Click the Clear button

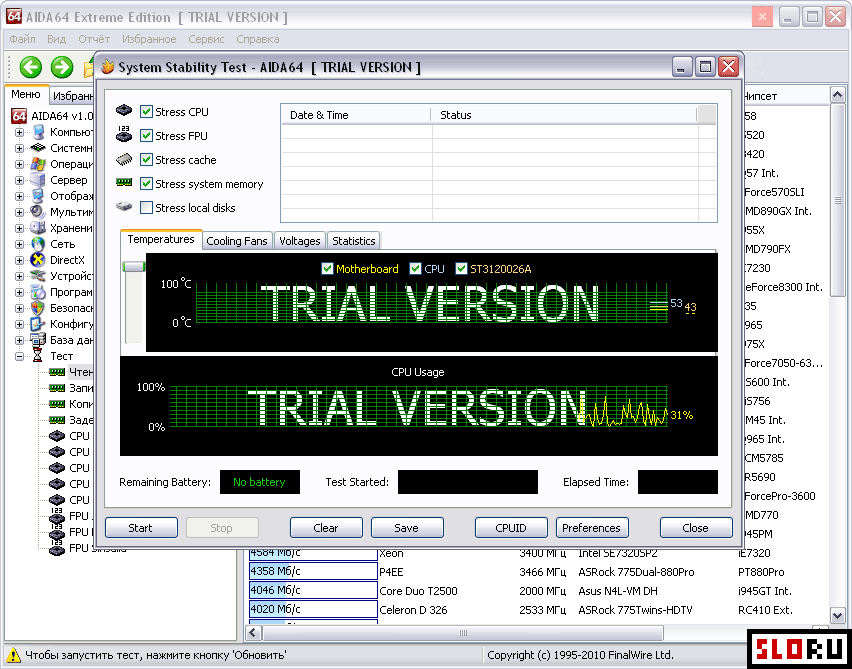(x=326, y=528)
